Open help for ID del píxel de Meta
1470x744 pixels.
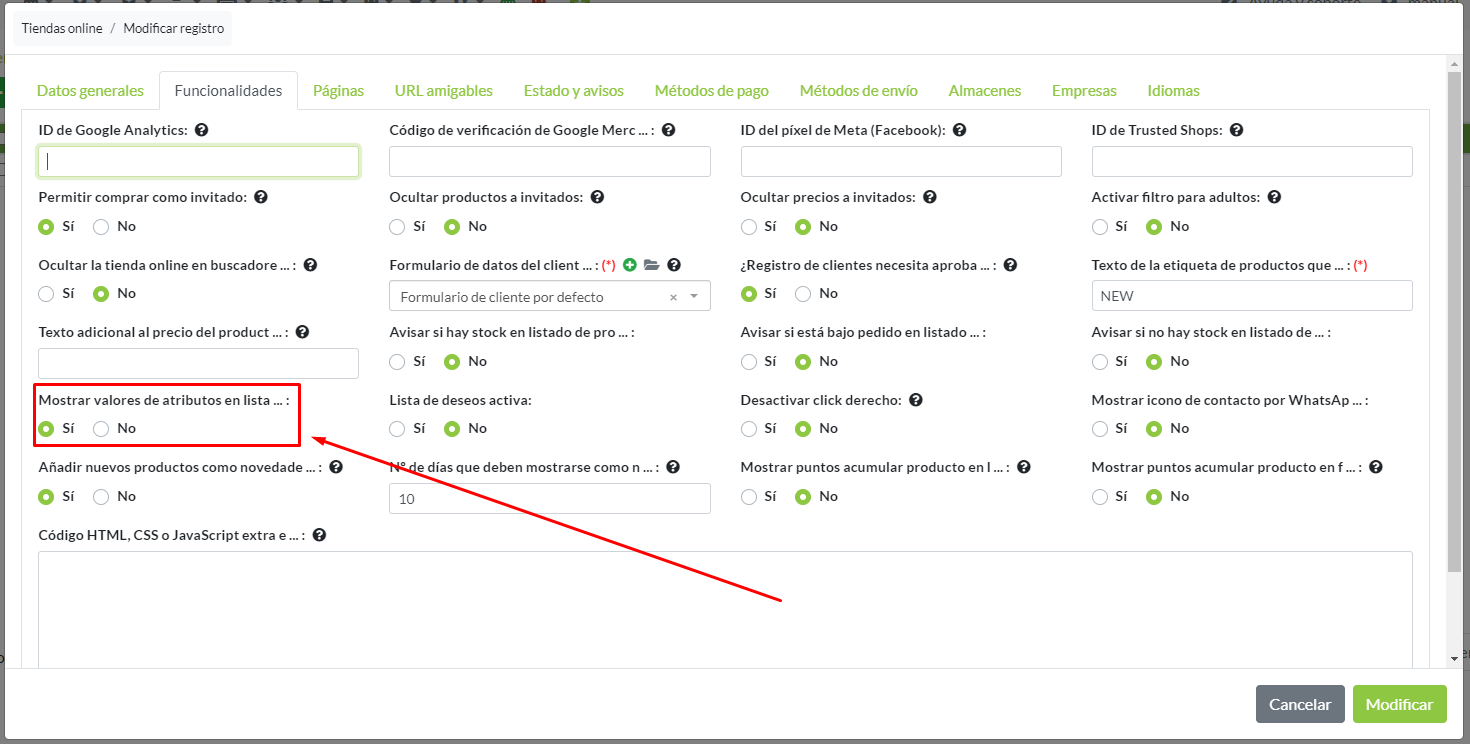959,129
